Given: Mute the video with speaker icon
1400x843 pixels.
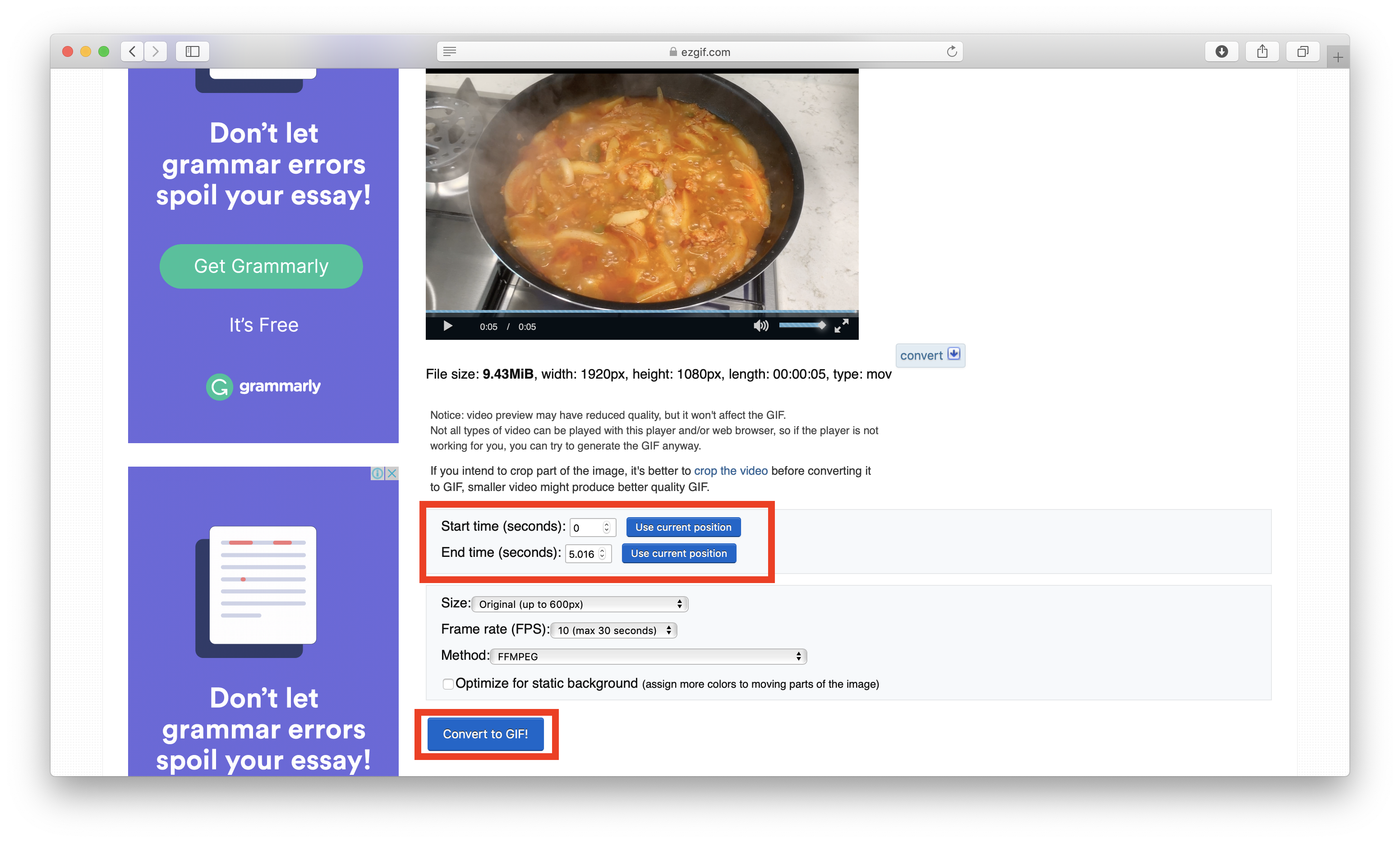Looking at the screenshot, I should coord(760,325).
